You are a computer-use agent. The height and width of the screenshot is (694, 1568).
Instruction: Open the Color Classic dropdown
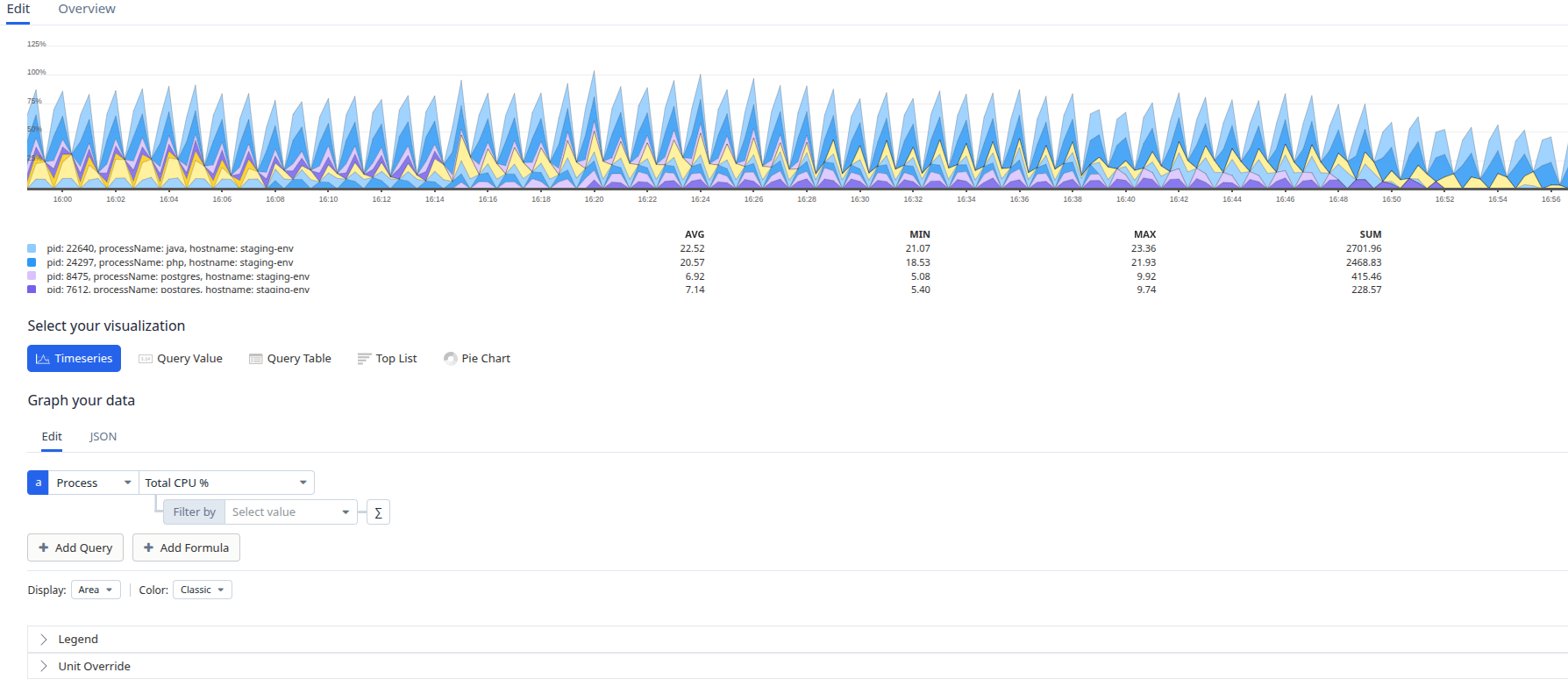[203, 590]
